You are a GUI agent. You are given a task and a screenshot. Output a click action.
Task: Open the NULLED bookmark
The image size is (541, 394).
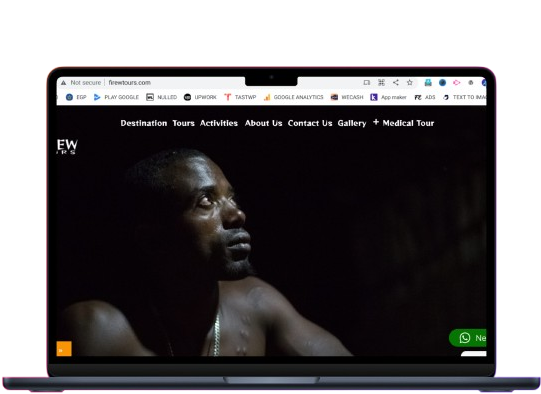click(x=161, y=97)
